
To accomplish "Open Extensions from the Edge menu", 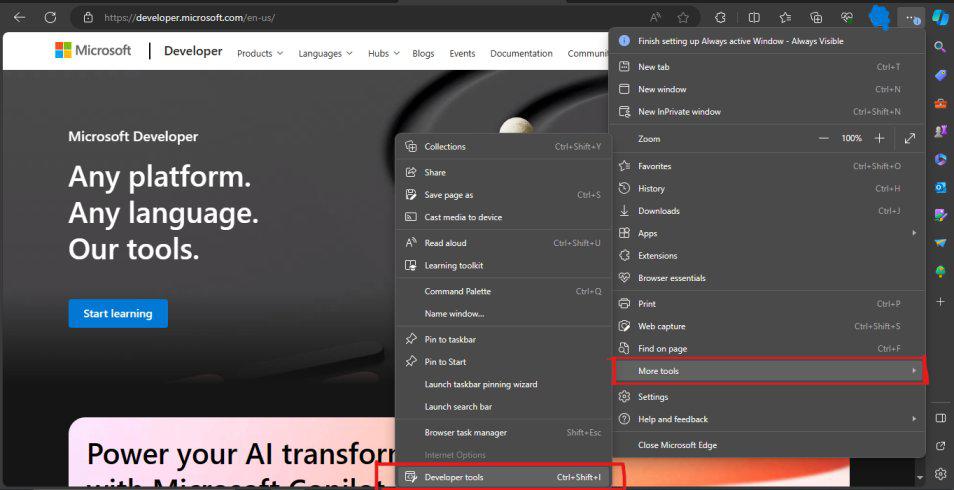I will click(767, 256).
